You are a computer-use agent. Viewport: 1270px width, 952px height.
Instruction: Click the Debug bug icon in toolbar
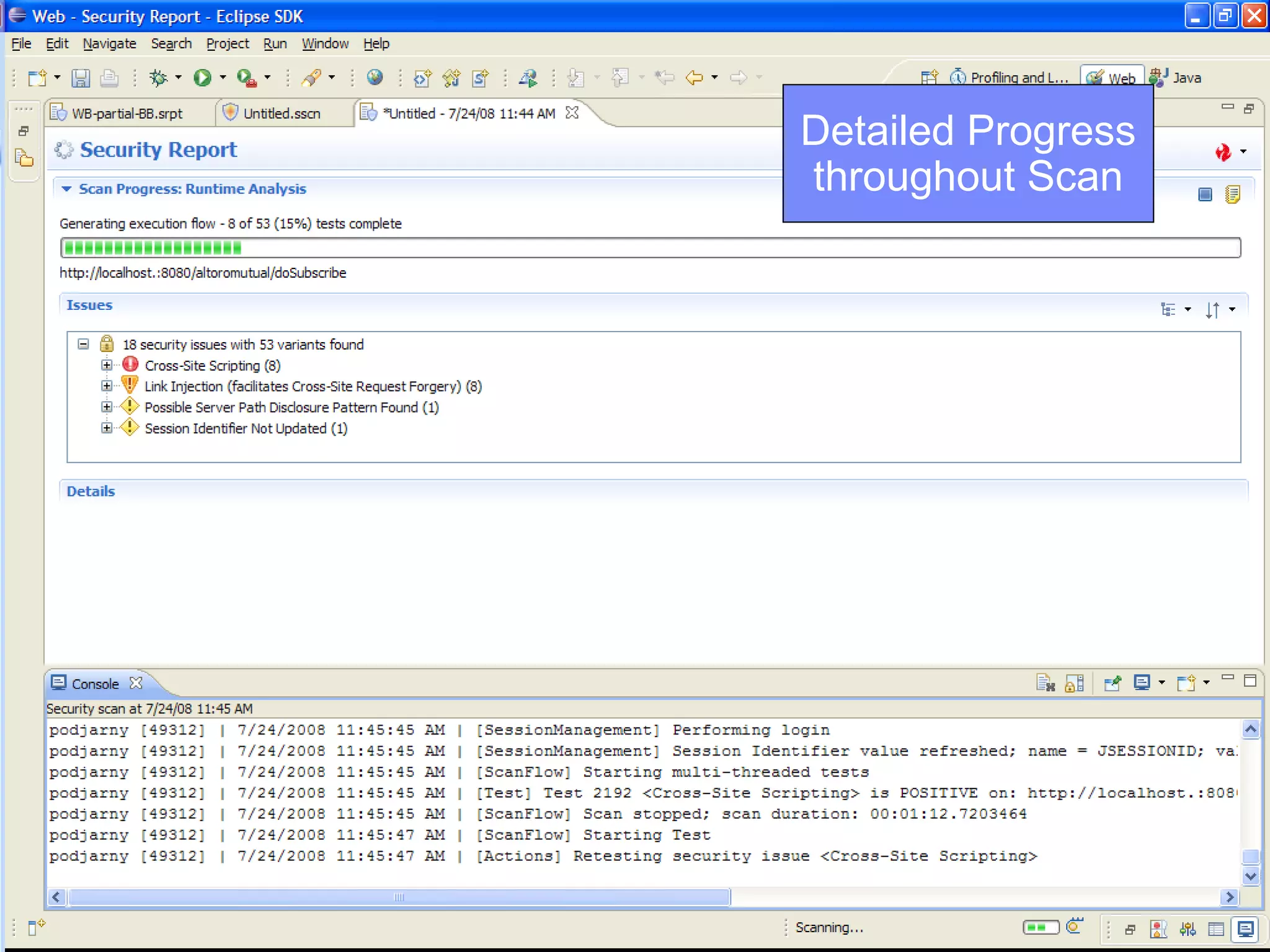pyautogui.click(x=158, y=78)
